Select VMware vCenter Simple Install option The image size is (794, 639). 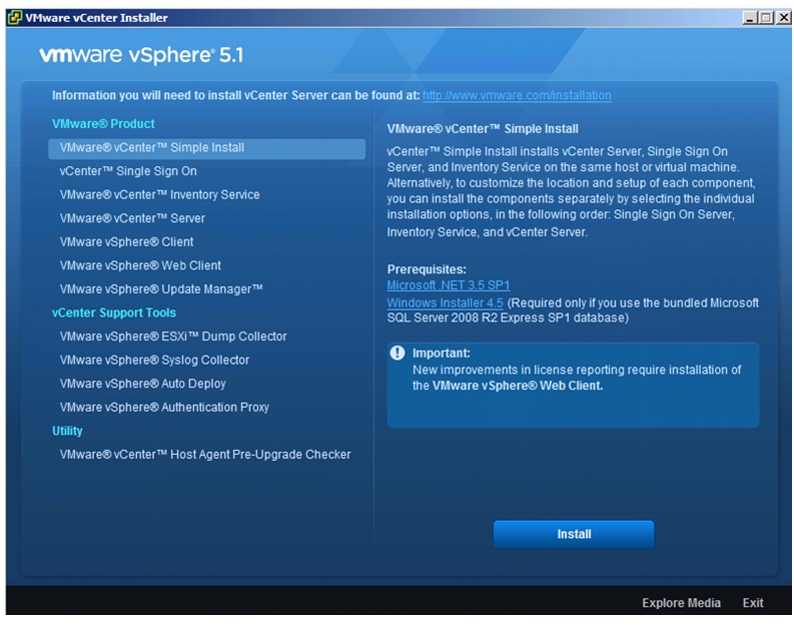pyautogui.click(x=207, y=148)
